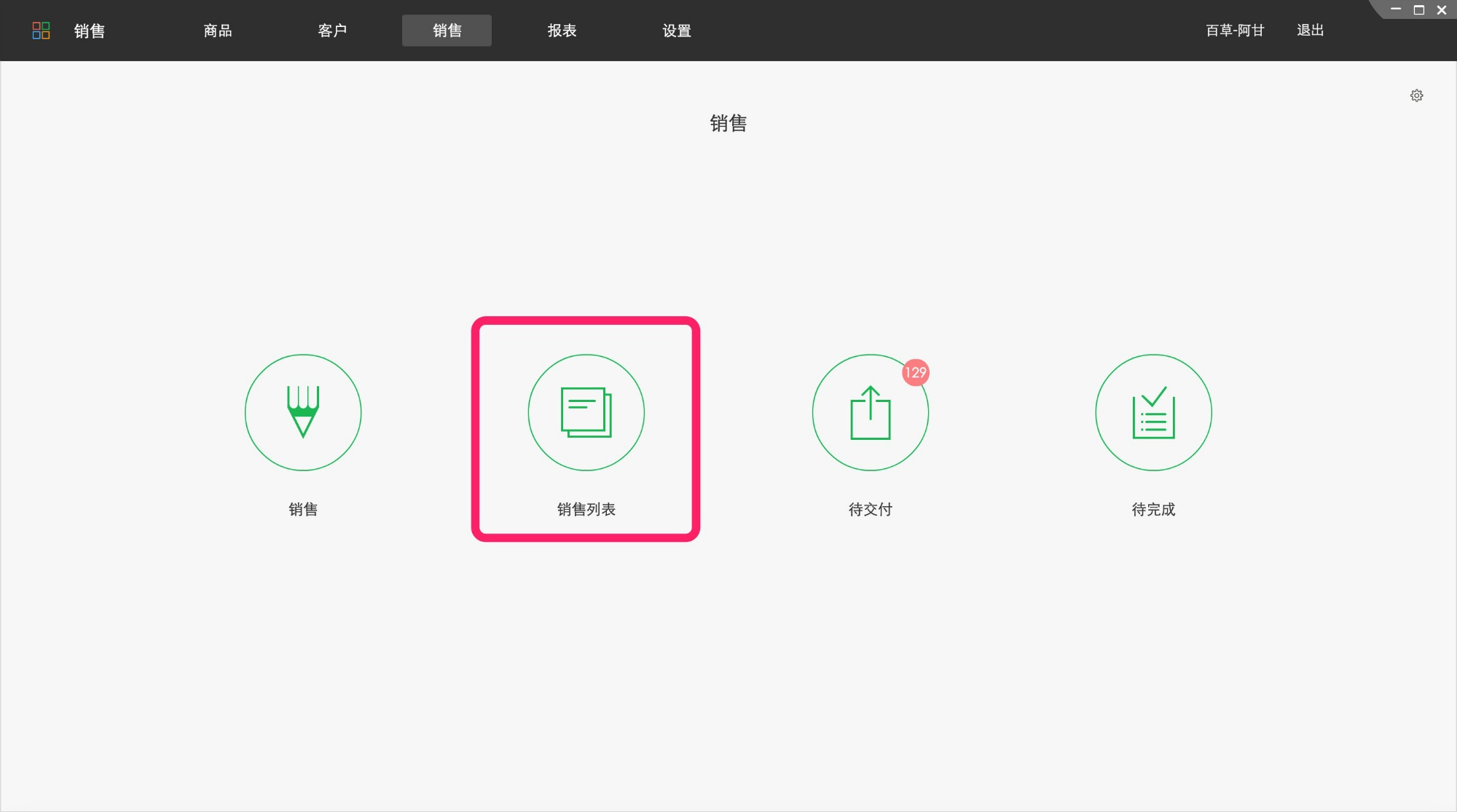Open the 设置 tab

click(x=676, y=31)
